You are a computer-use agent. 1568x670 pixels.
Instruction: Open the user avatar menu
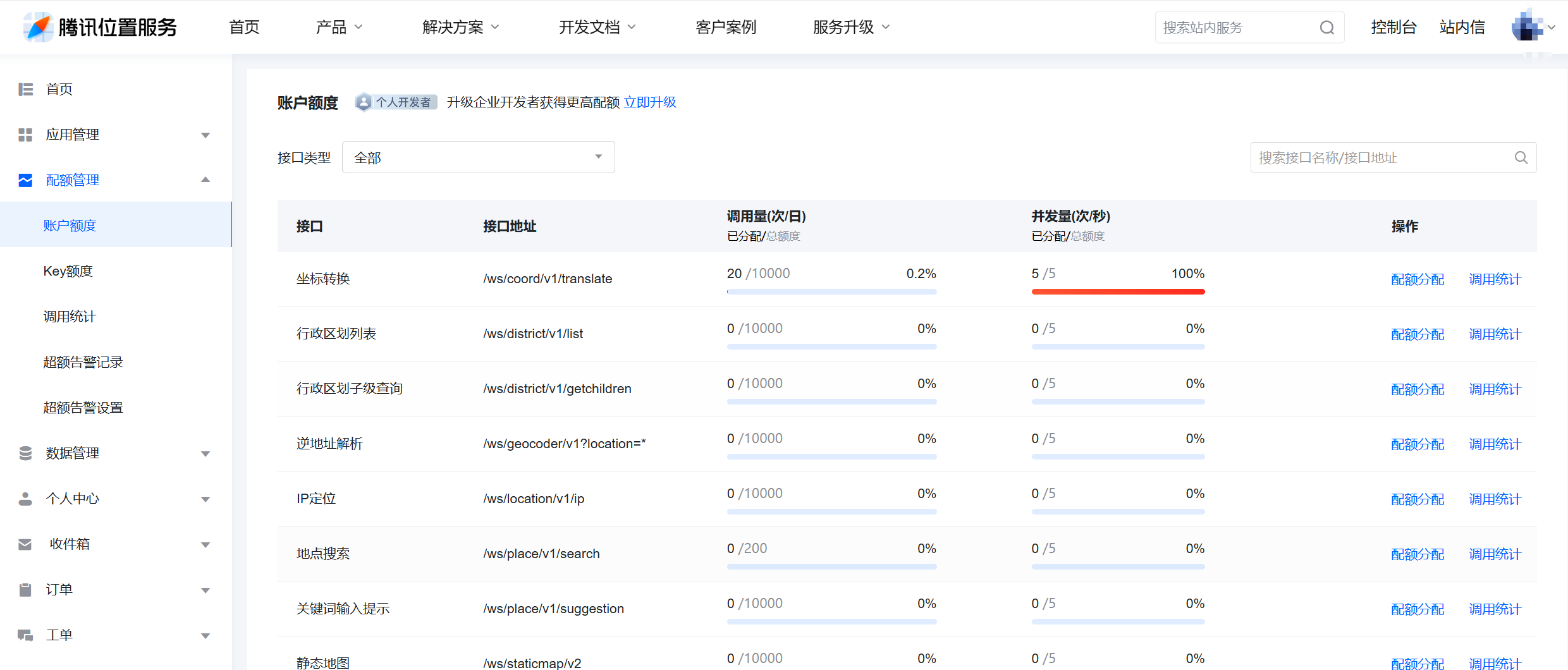pos(1533,27)
